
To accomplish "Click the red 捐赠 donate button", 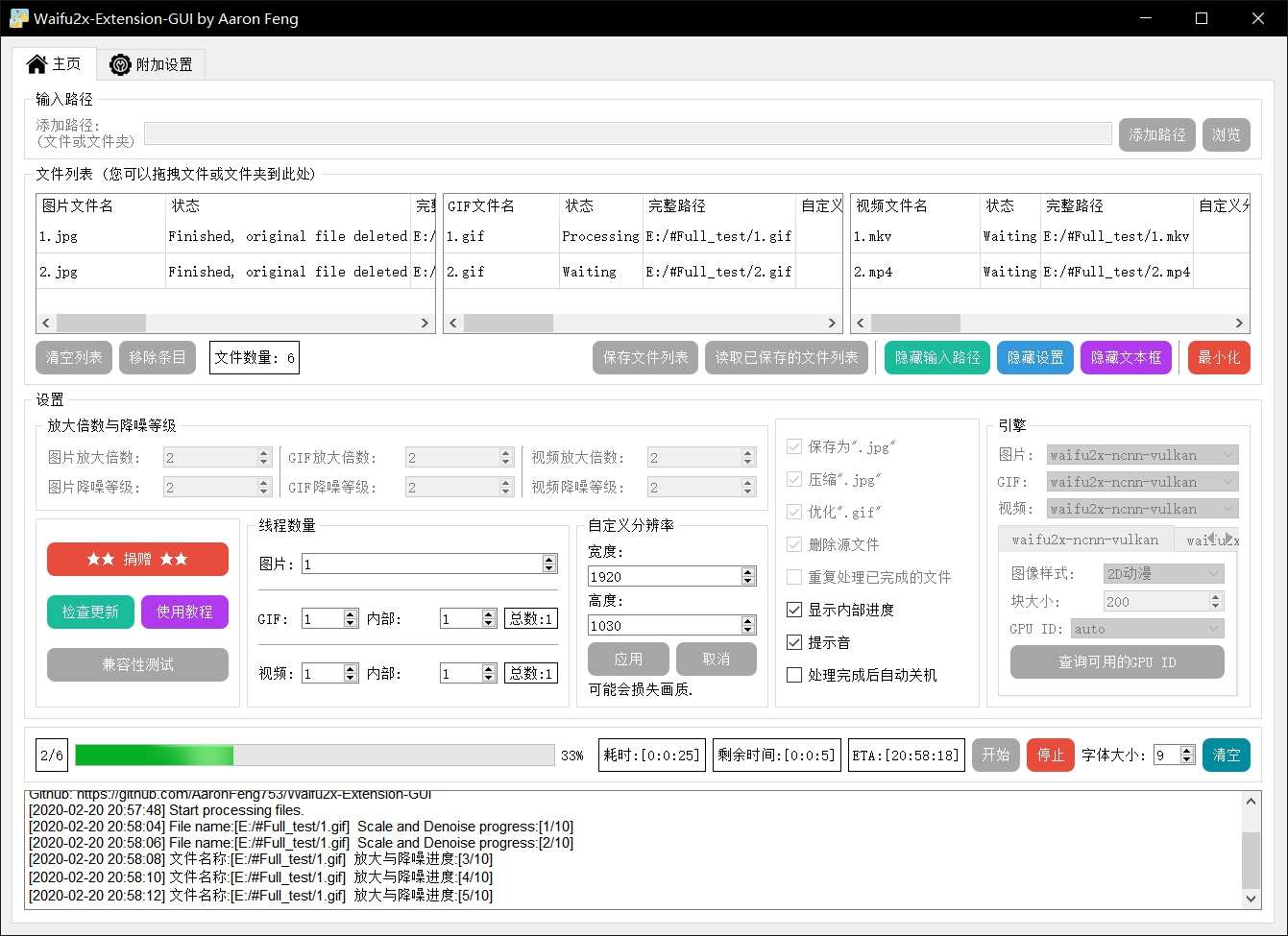I will [x=137, y=559].
